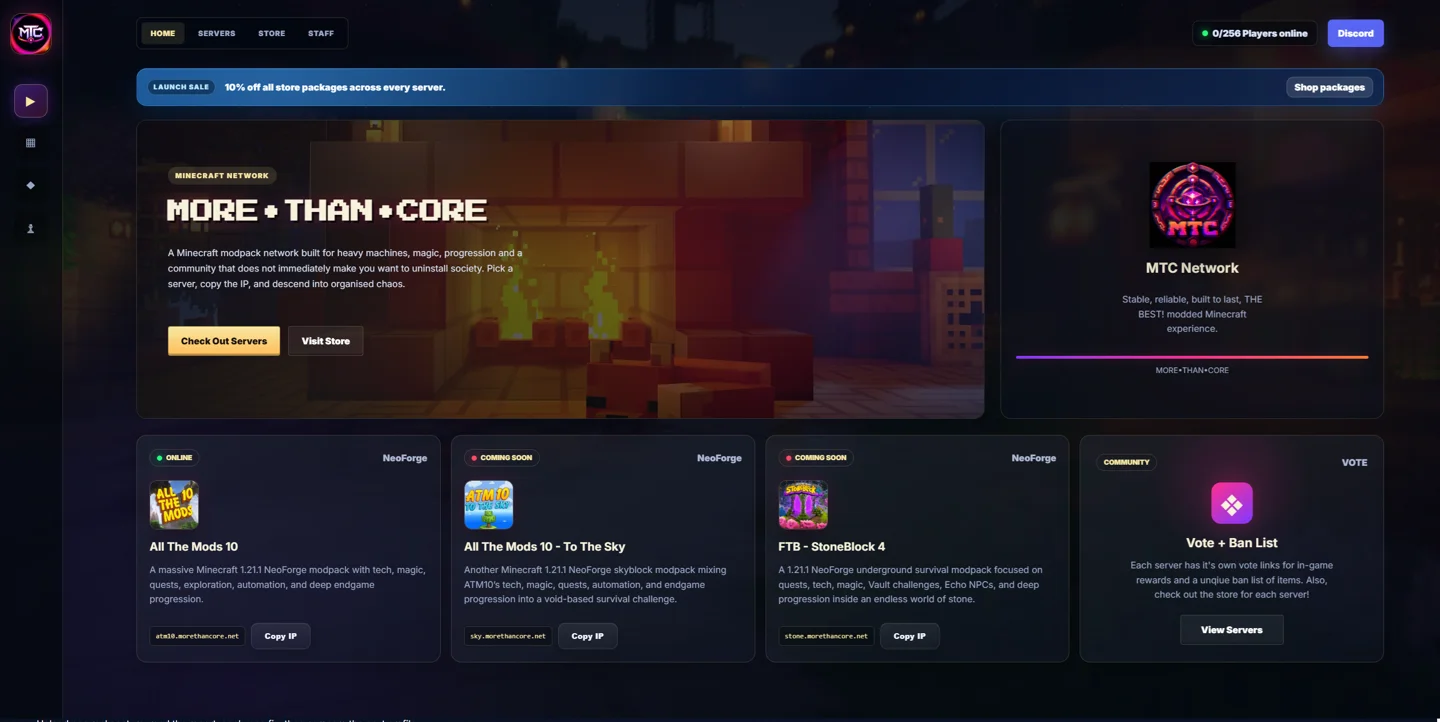Open the STORE tab
1440x722 pixels.
tap(272, 33)
